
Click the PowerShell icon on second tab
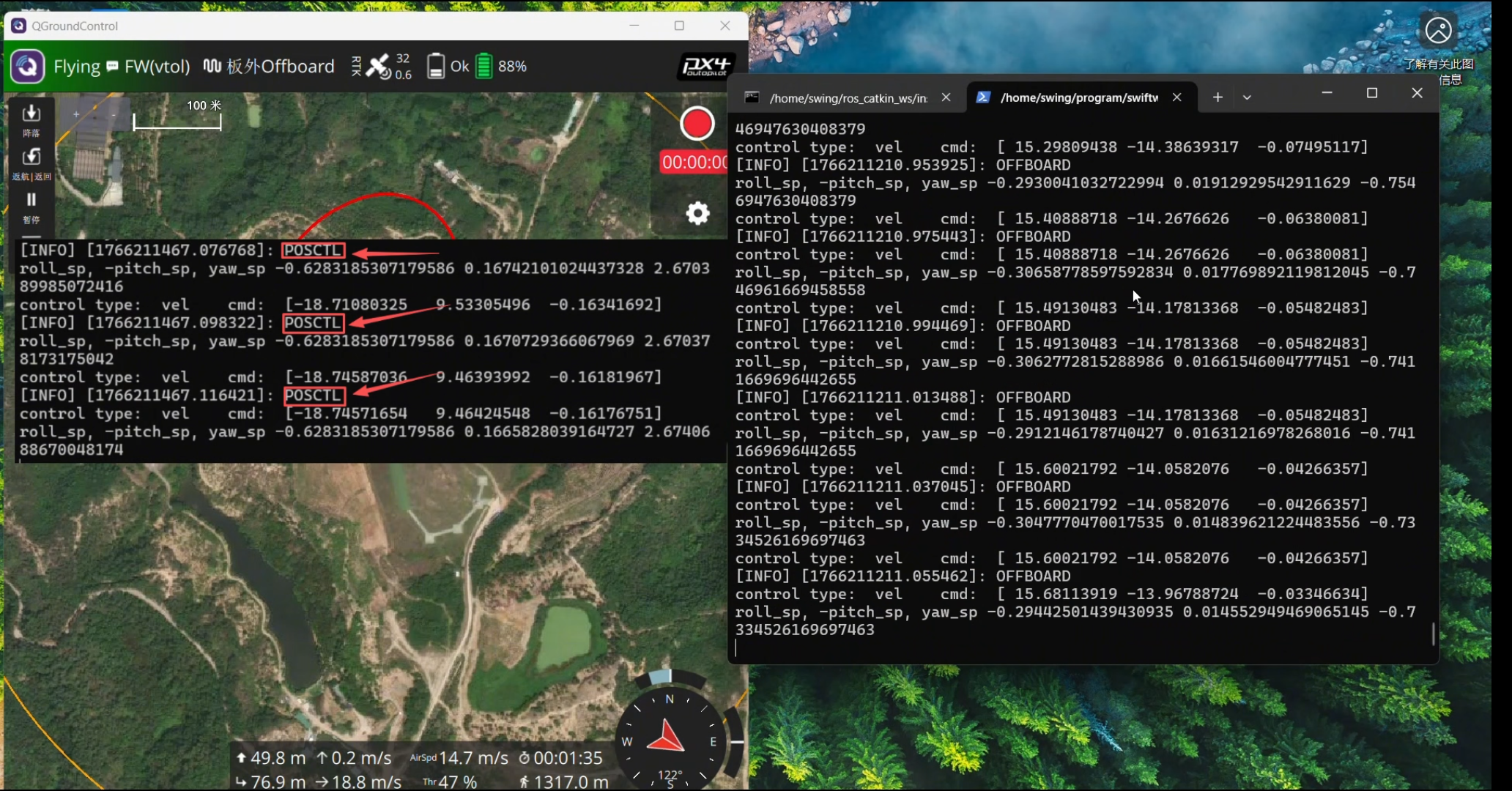coord(983,97)
